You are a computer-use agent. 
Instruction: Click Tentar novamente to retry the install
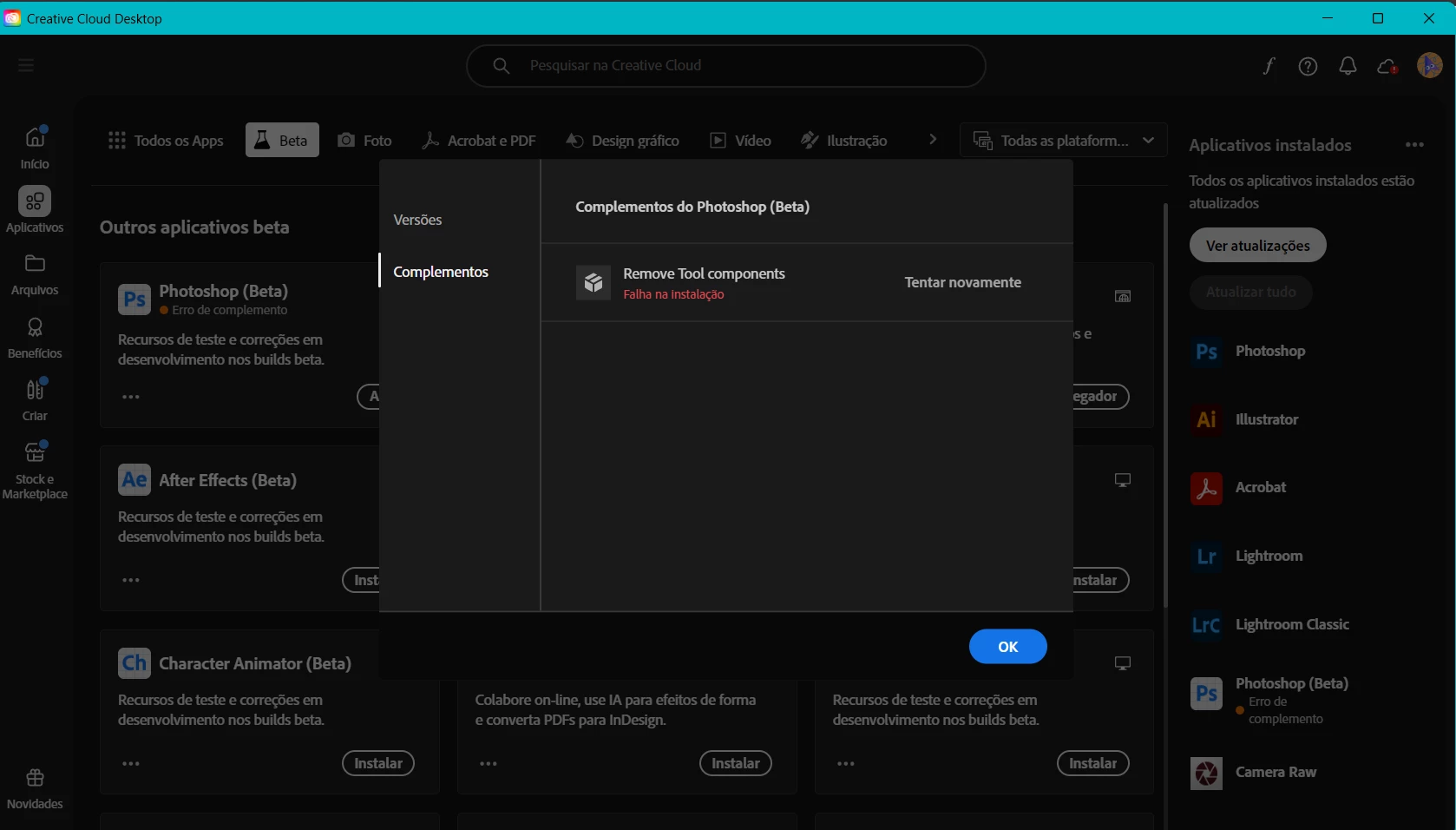click(962, 282)
